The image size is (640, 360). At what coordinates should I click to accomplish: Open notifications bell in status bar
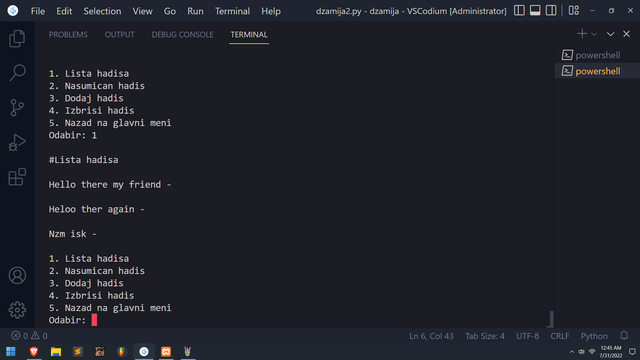624,336
